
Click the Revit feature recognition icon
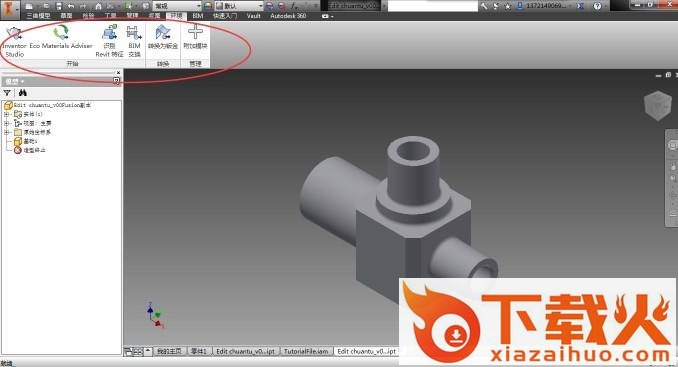[x=109, y=41]
